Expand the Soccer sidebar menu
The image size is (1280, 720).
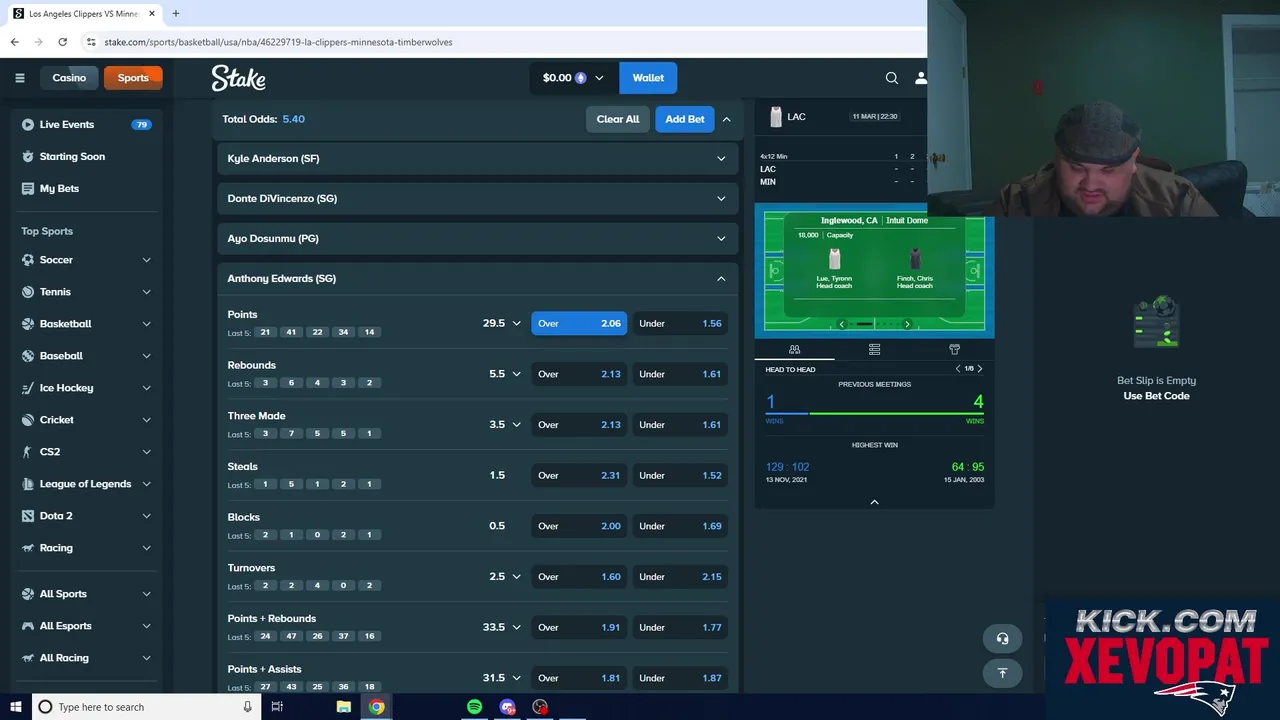pos(146,260)
